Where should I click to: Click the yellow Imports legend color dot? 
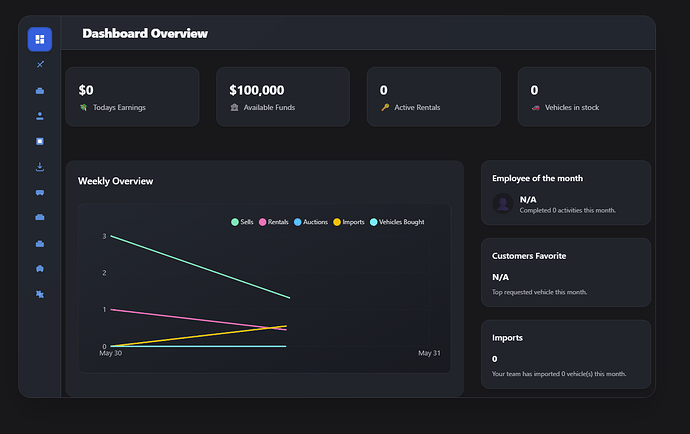(x=337, y=222)
